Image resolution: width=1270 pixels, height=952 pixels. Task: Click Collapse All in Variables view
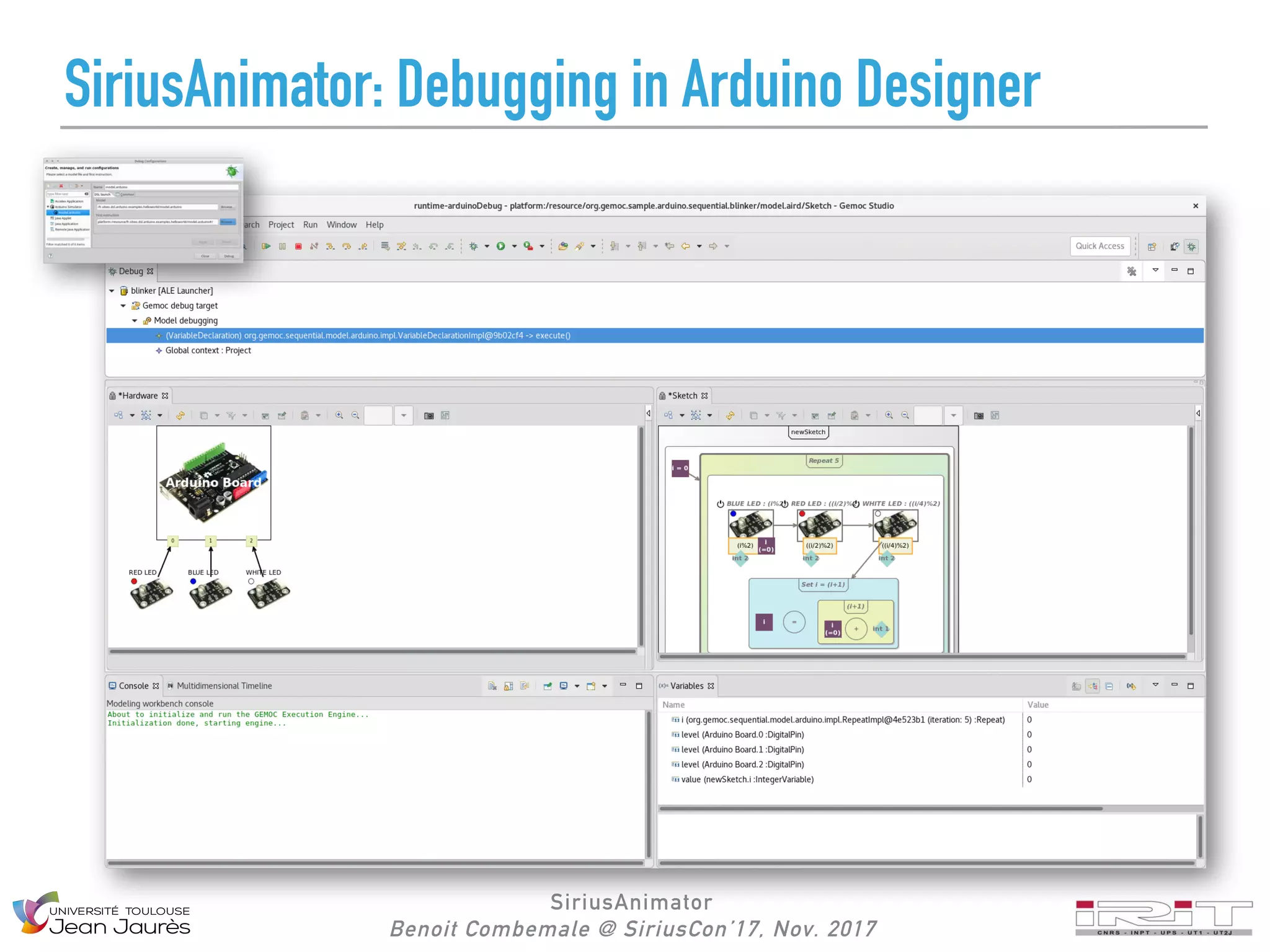[1109, 686]
